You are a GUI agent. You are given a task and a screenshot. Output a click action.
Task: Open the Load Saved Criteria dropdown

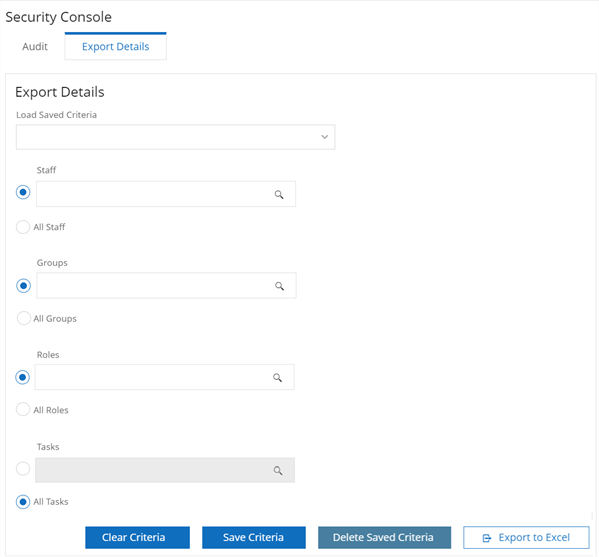(x=175, y=137)
